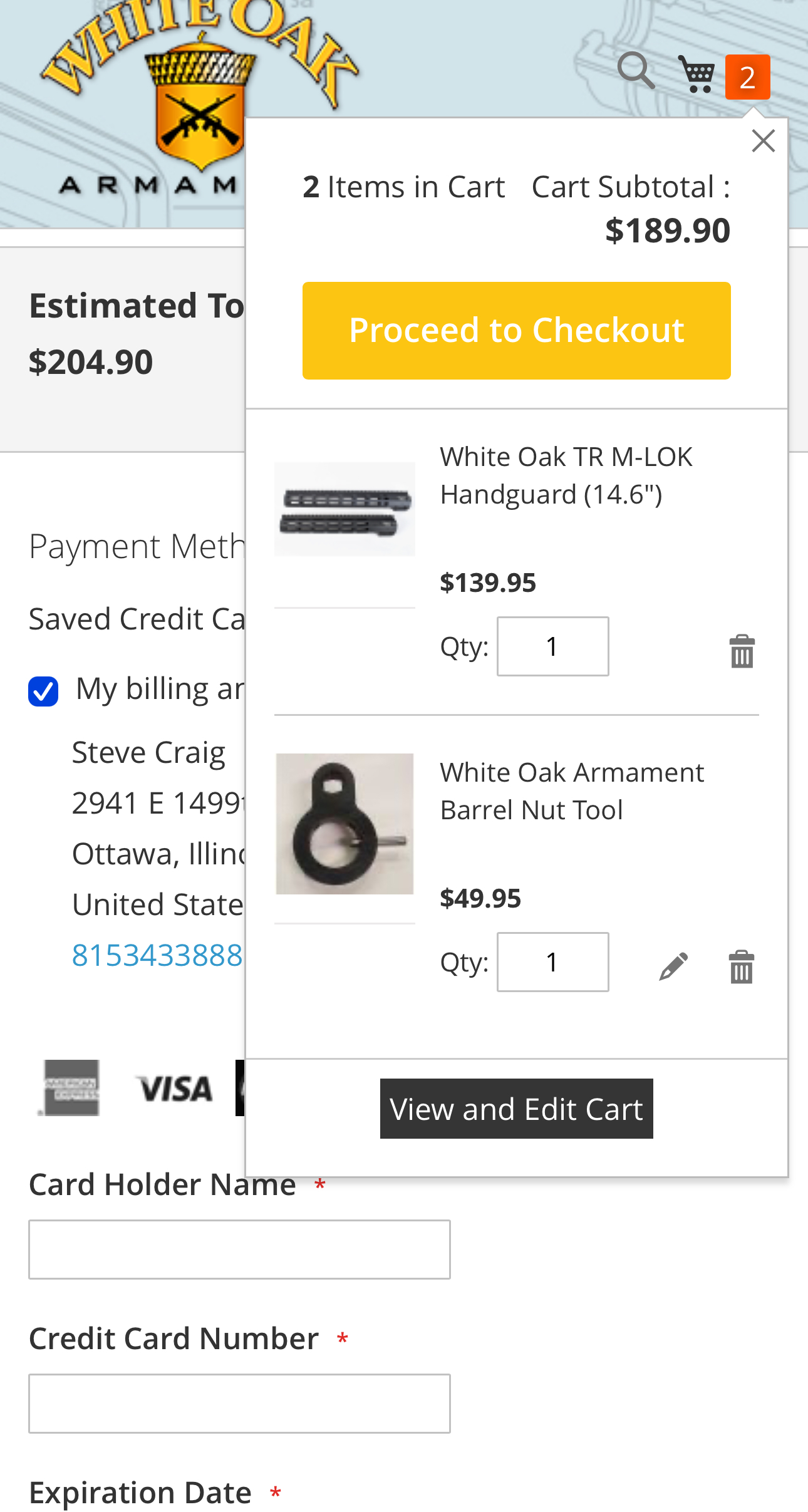Click the Barrel Nut Tool quantity field
This screenshot has width=808, height=1512.
coord(553,962)
